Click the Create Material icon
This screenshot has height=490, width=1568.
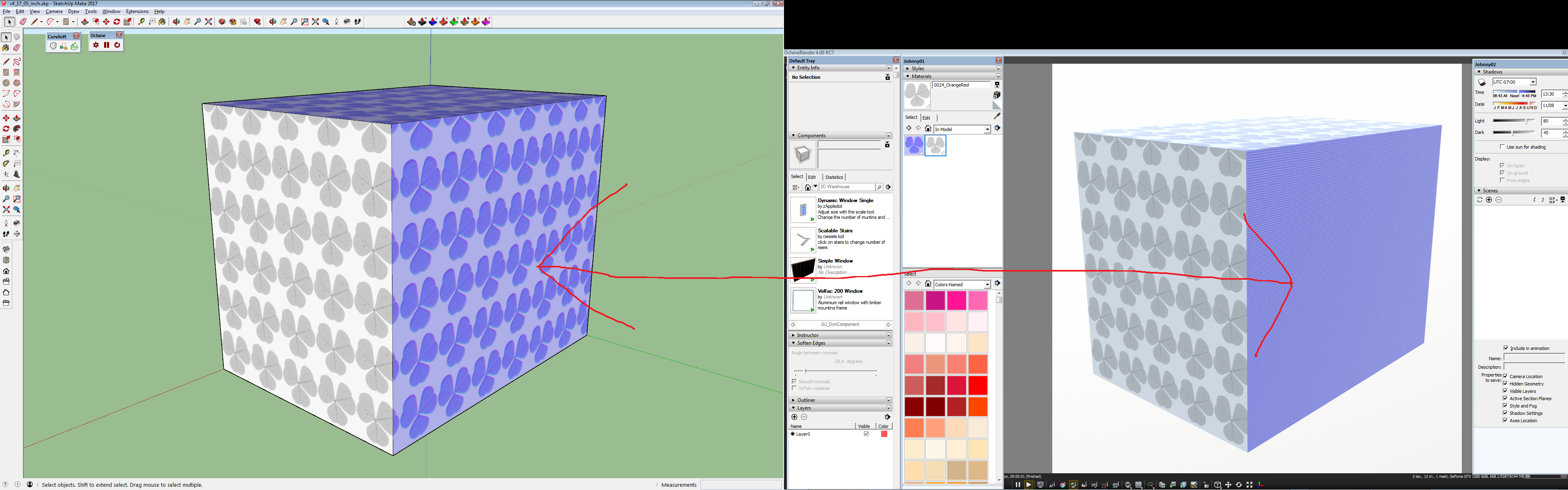[x=996, y=96]
